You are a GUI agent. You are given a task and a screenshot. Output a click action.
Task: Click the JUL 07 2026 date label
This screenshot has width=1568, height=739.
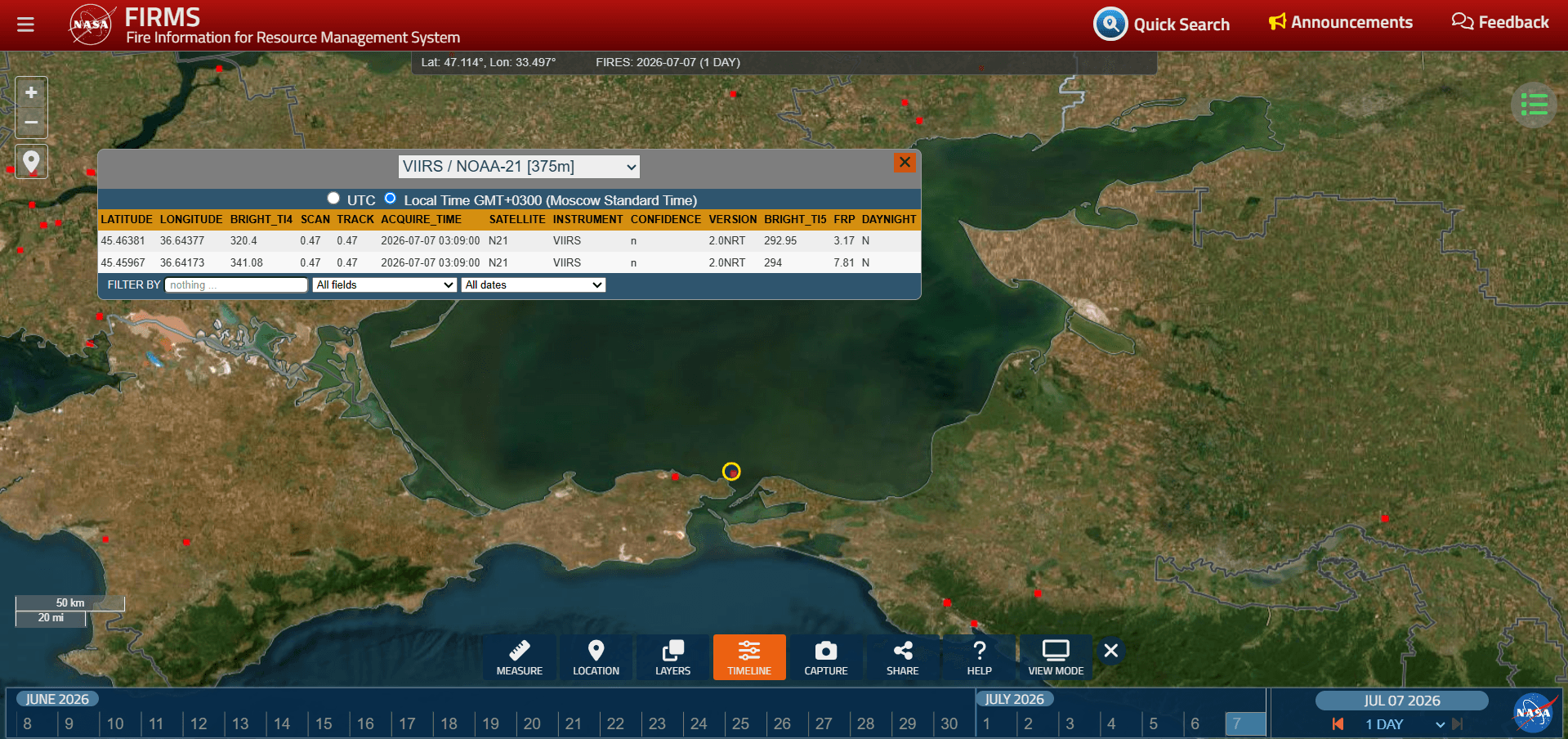[1402, 701]
